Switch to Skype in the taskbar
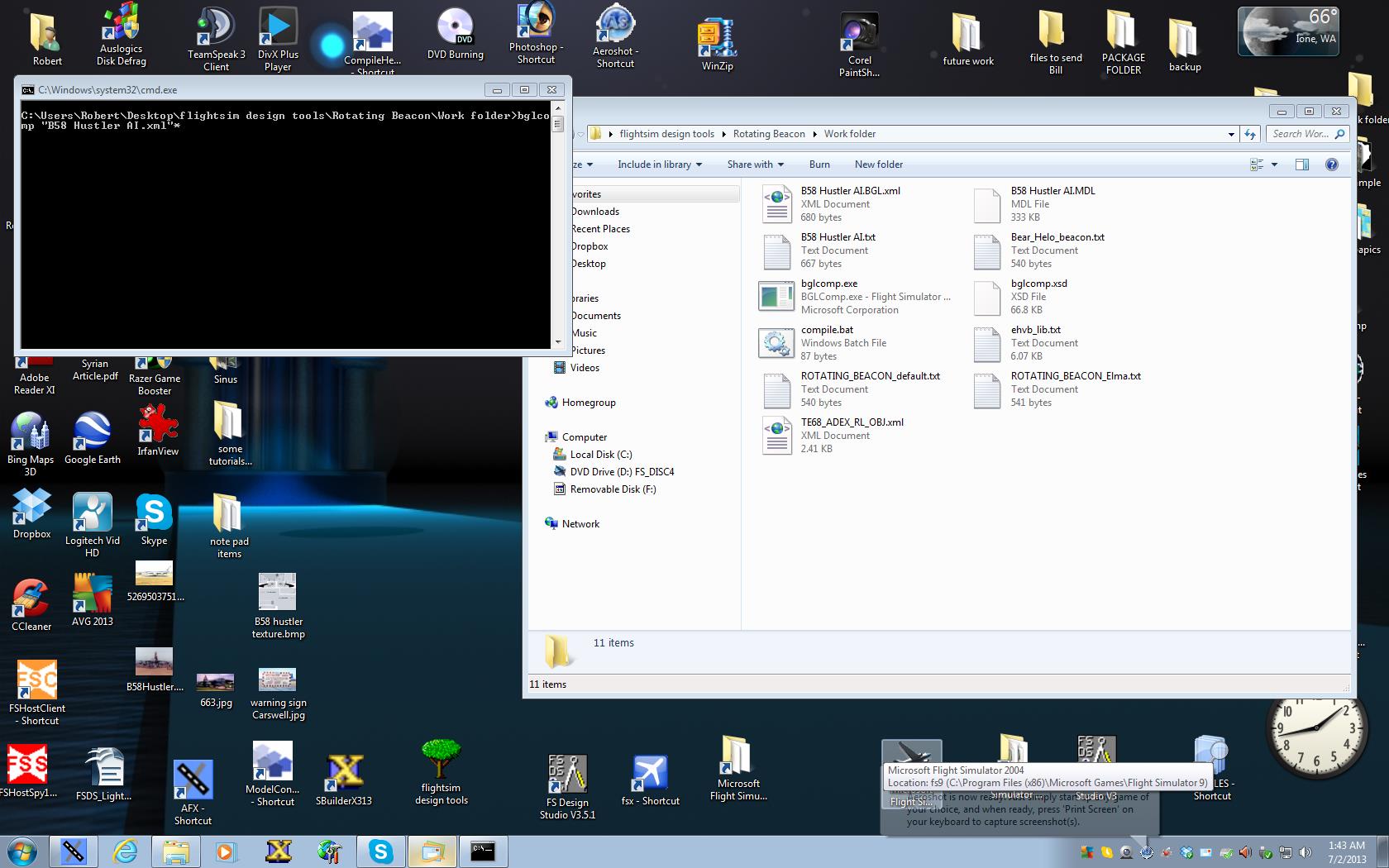This screenshot has width=1389, height=868. tap(381, 851)
